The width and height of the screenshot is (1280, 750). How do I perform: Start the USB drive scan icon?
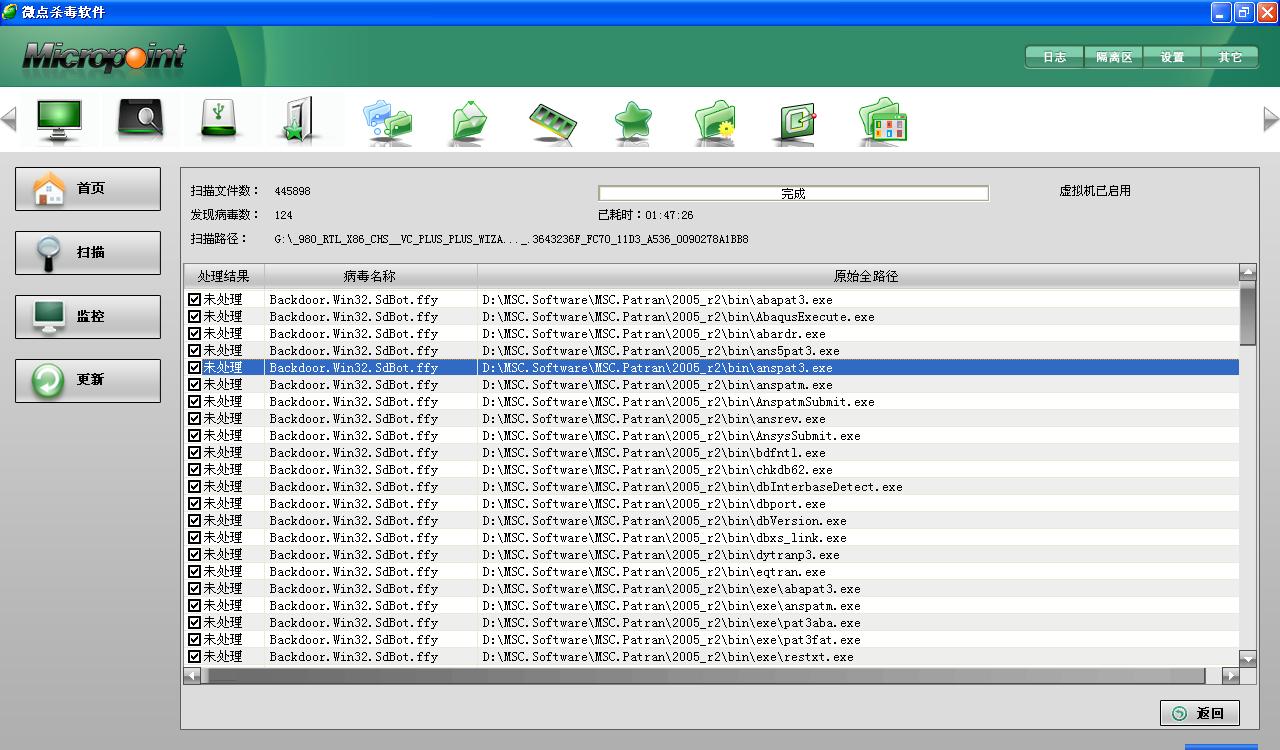coord(220,120)
